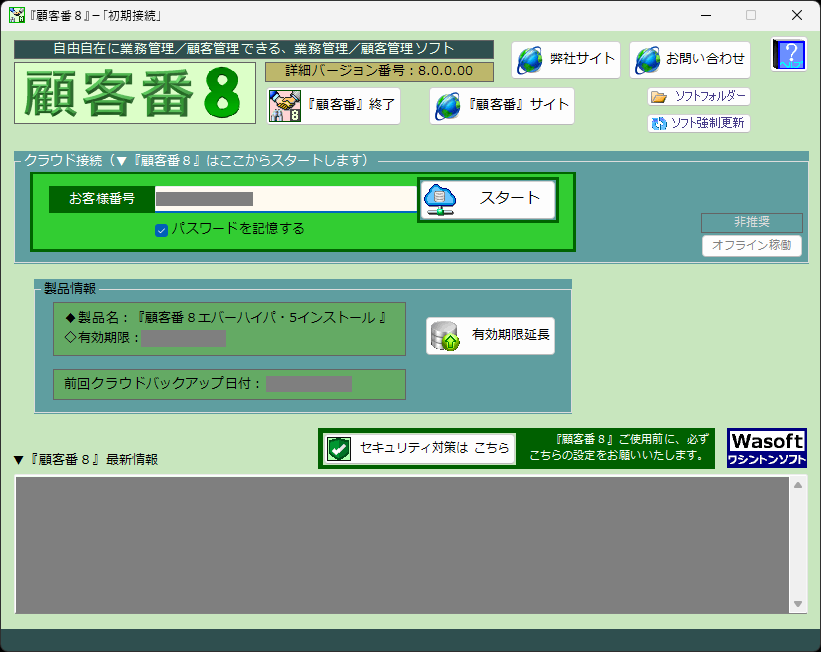Close the 『顧客番８』 window
Screen dimensions: 821x652
pyautogui.click(x=797, y=16)
